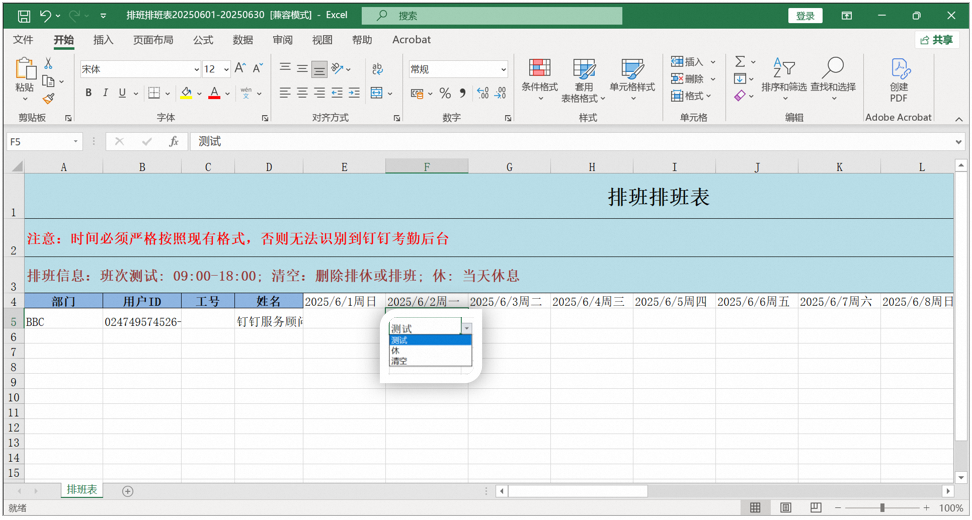Expand the formula bar
Viewport: 972px width, 520px height.
tap(959, 142)
